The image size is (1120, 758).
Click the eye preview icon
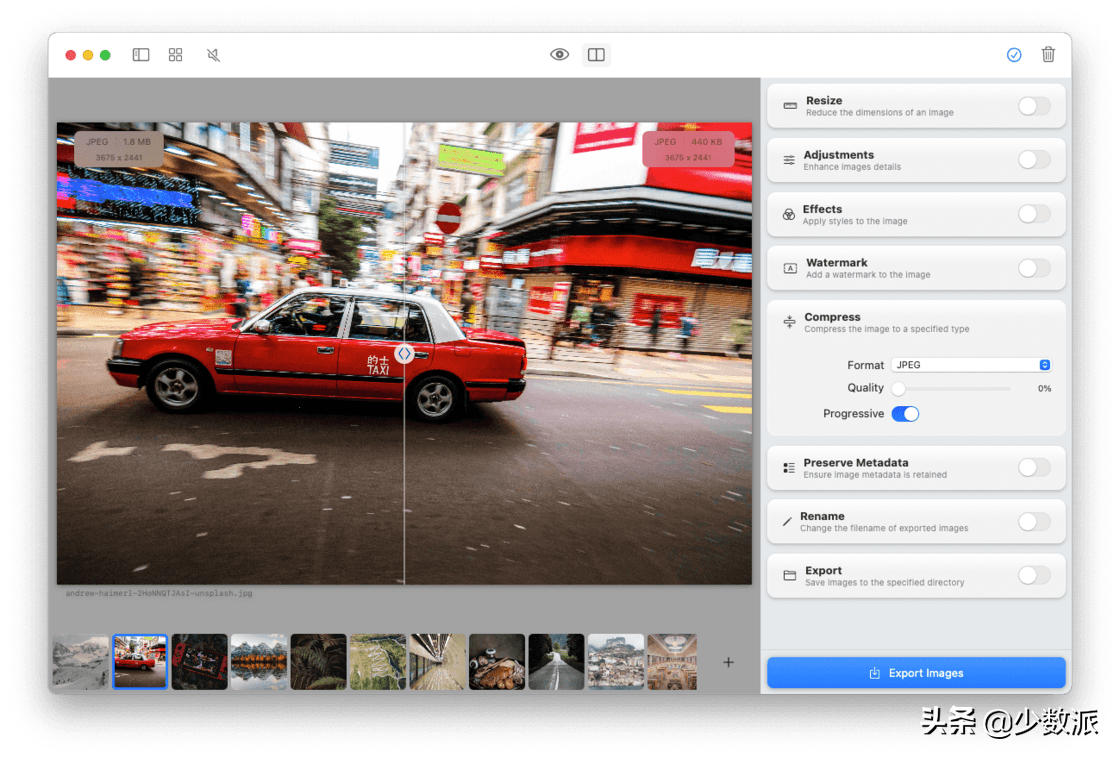(x=560, y=55)
